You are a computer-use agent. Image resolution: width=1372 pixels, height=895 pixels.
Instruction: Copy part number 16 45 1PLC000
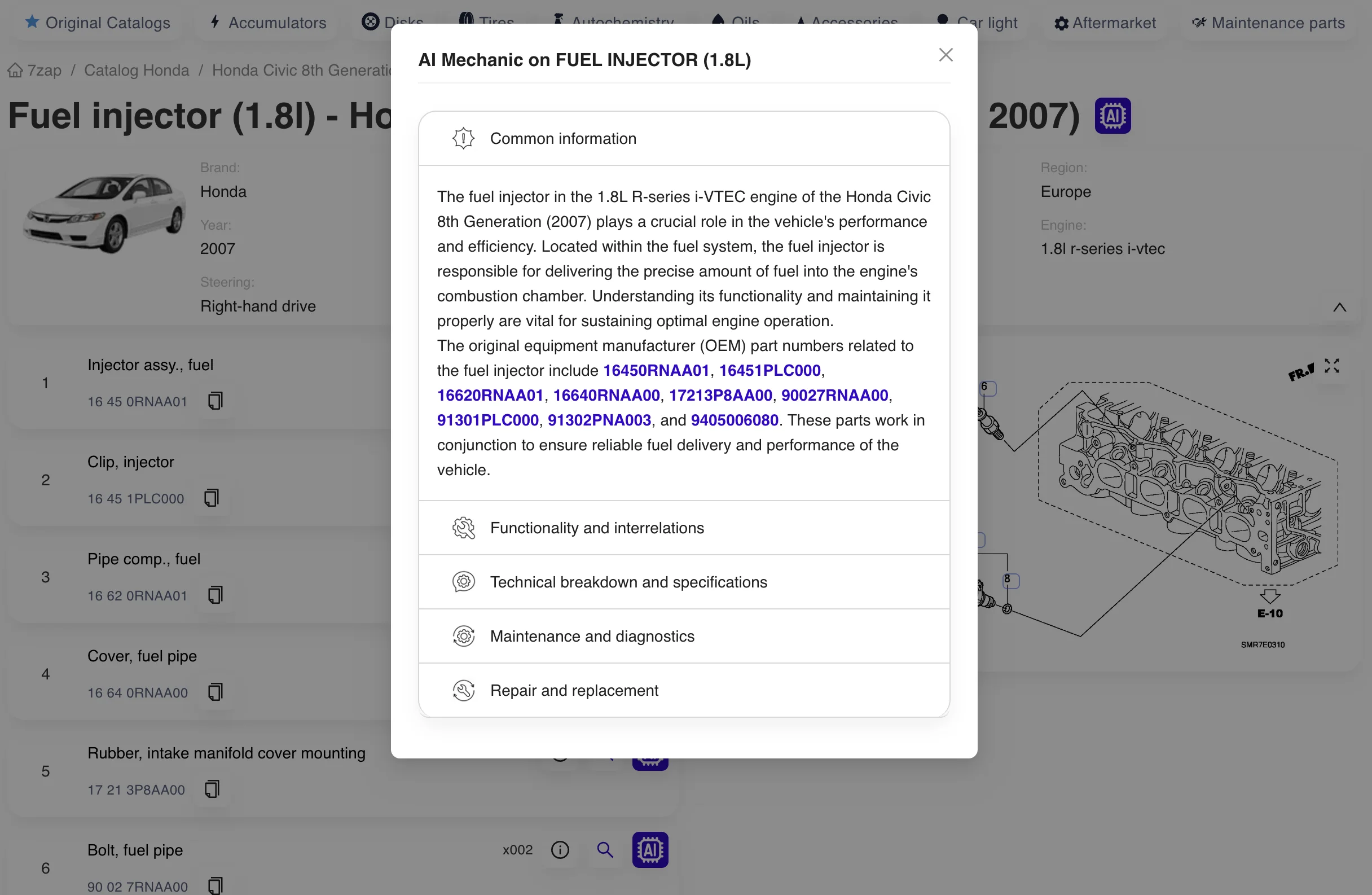point(212,498)
